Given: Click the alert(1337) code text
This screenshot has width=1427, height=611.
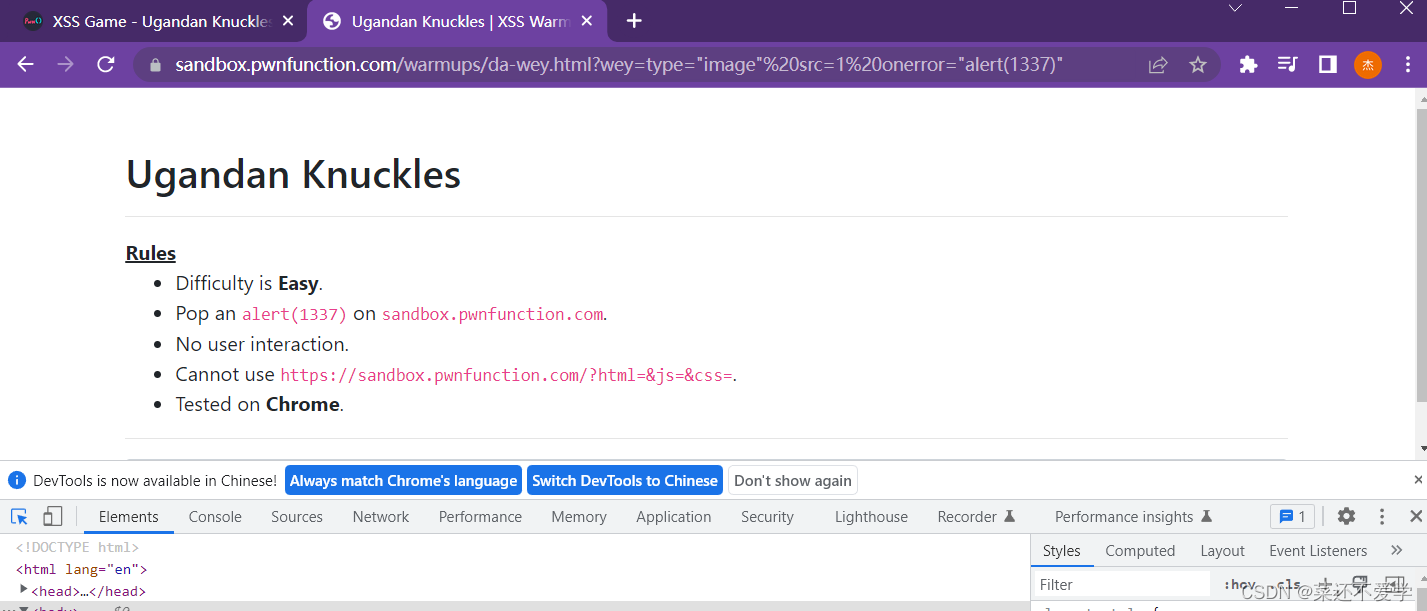Looking at the screenshot, I should pyautogui.click(x=294, y=314).
